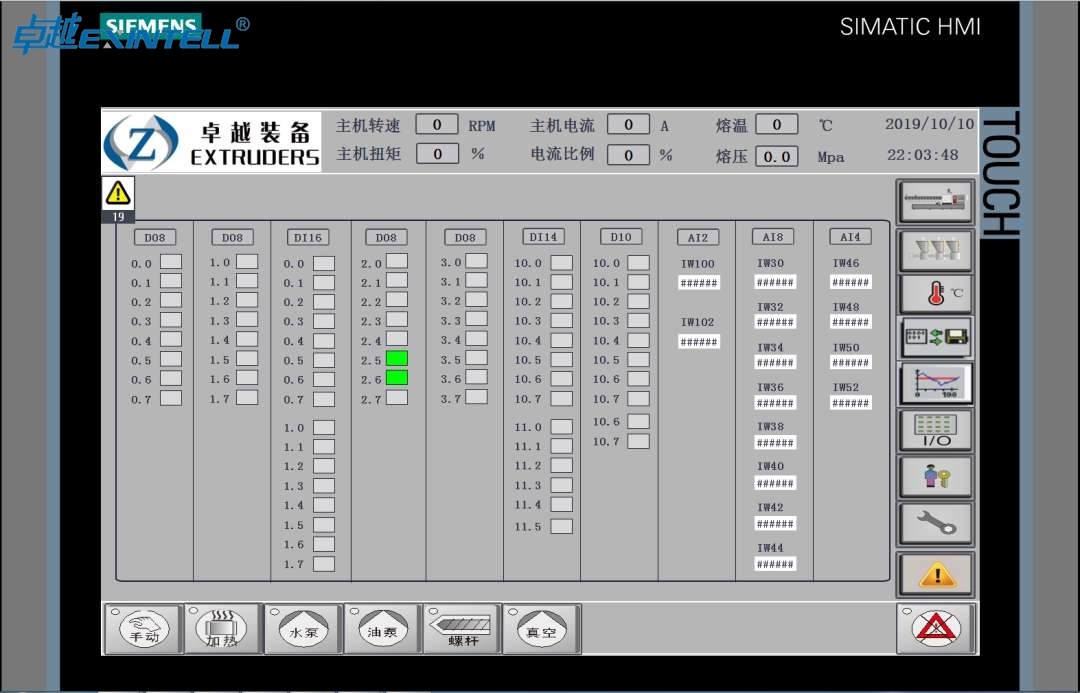Click the time 22:03:48
The height and width of the screenshot is (693, 1080).
tap(923, 155)
